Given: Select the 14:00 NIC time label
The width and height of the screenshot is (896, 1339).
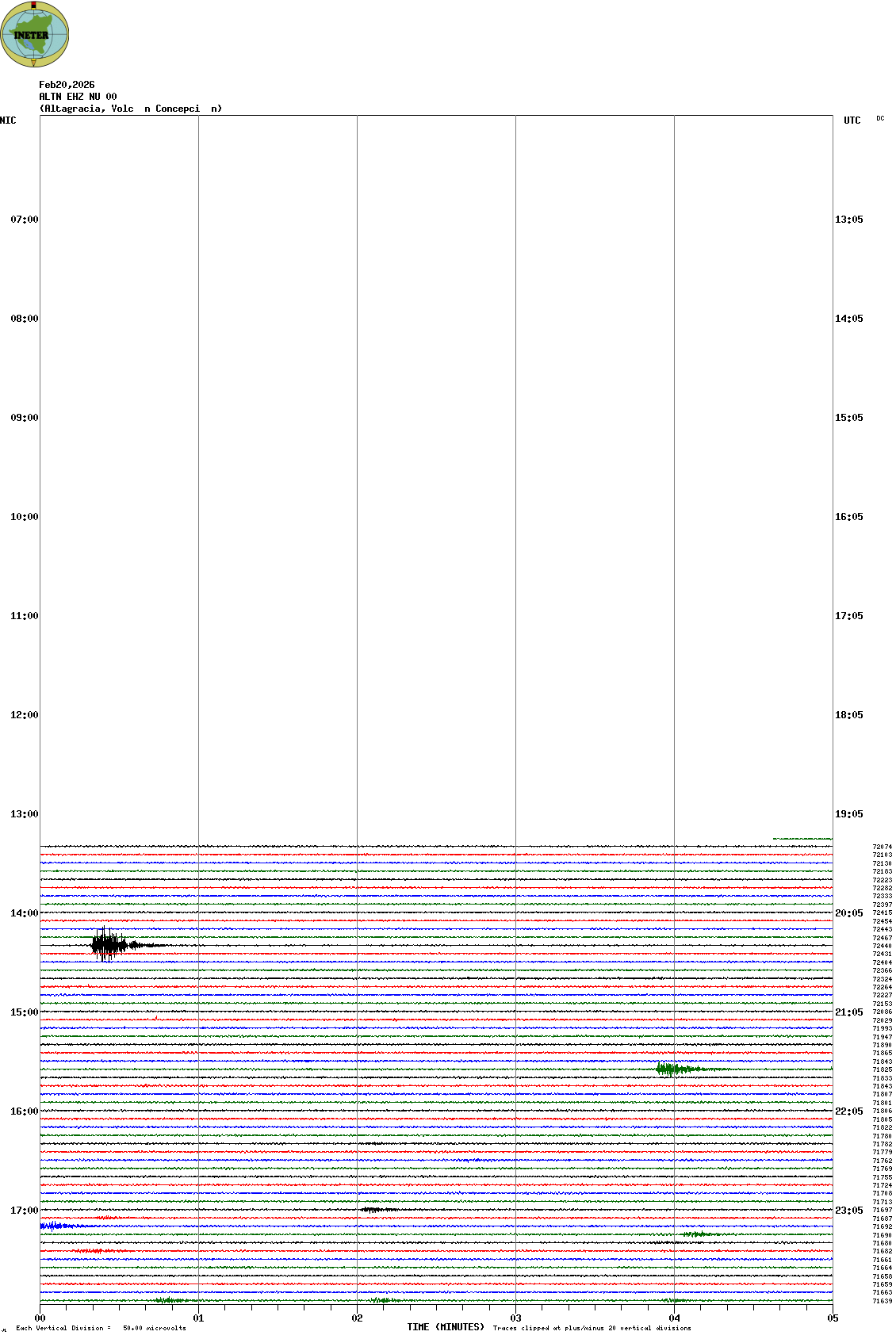Looking at the screenshot, I should coord(24,913).
